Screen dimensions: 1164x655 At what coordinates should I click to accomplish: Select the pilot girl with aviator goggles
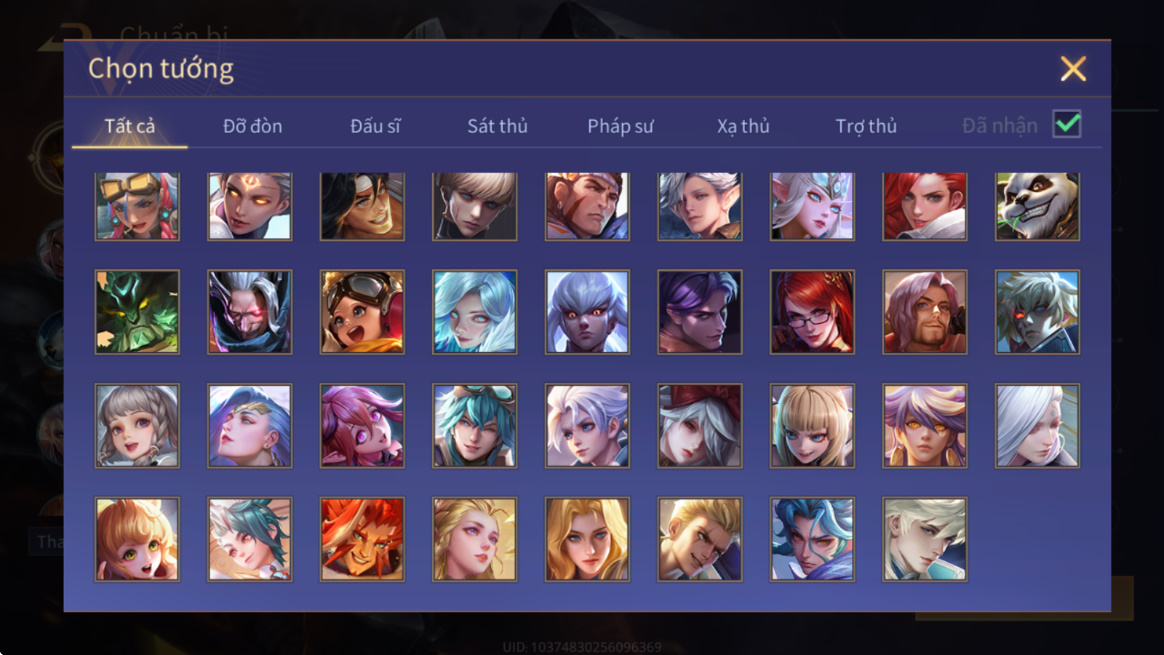point(362,312)
